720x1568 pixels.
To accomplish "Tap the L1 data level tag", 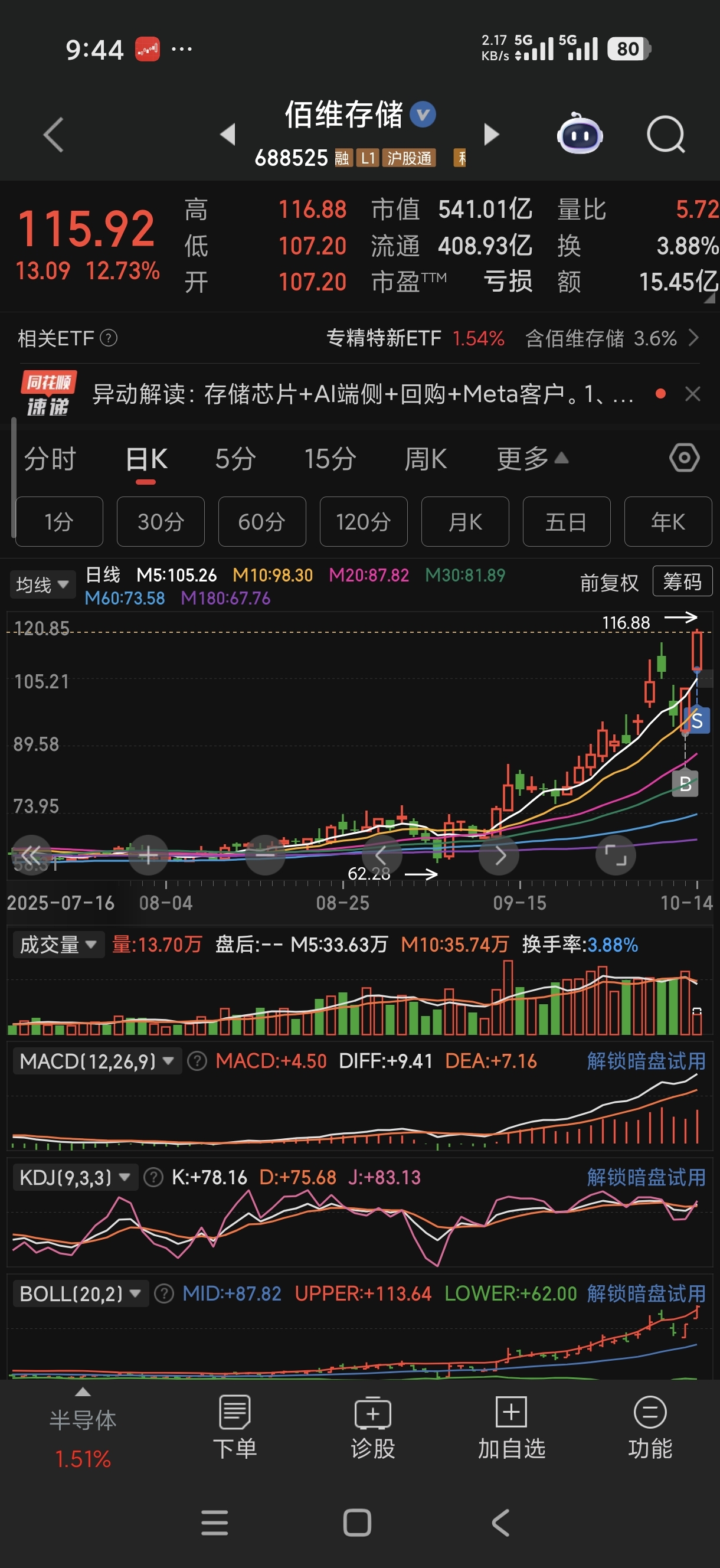I will coord(368,158).
